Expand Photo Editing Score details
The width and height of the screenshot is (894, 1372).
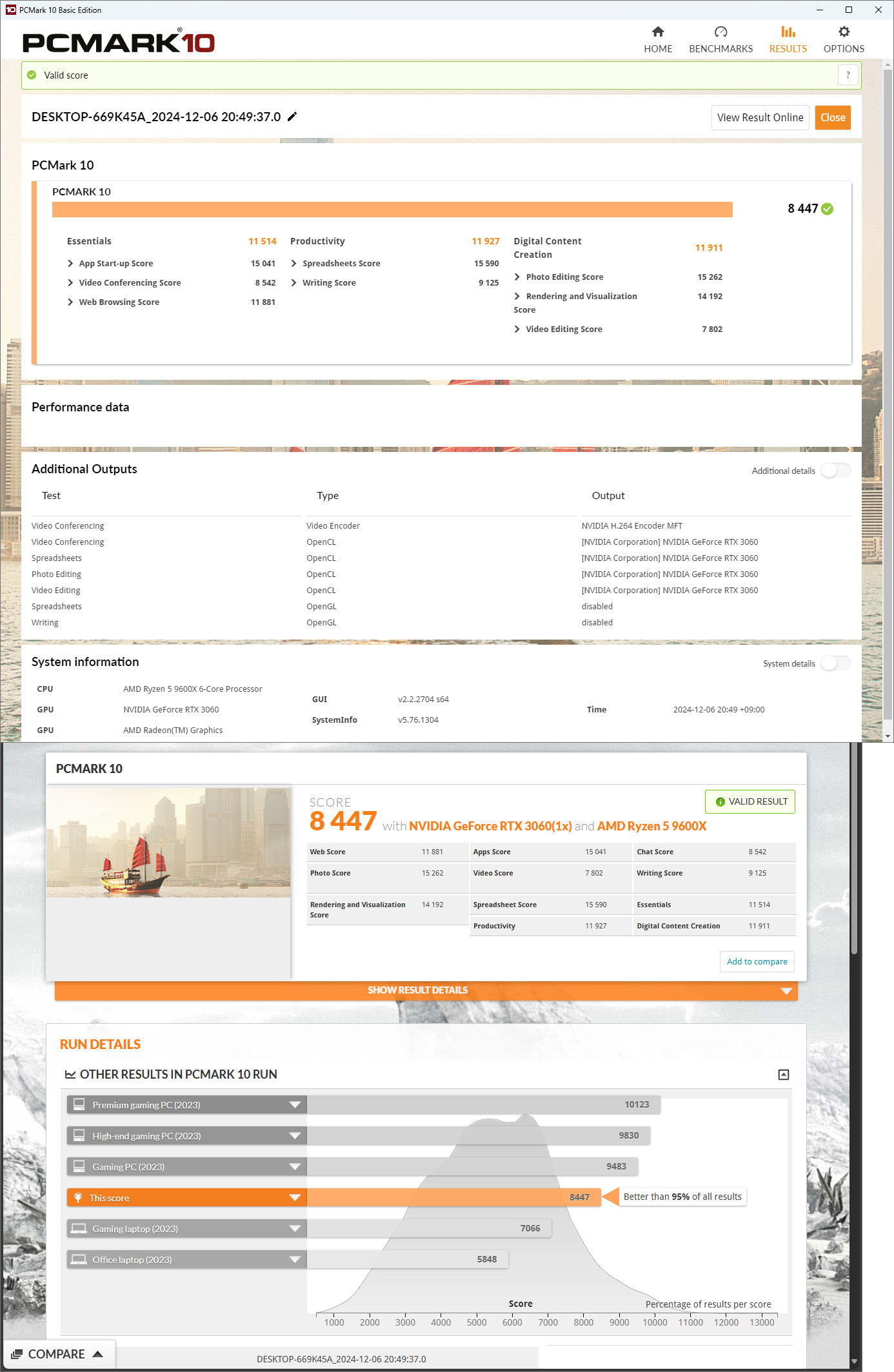coord(517,277)
